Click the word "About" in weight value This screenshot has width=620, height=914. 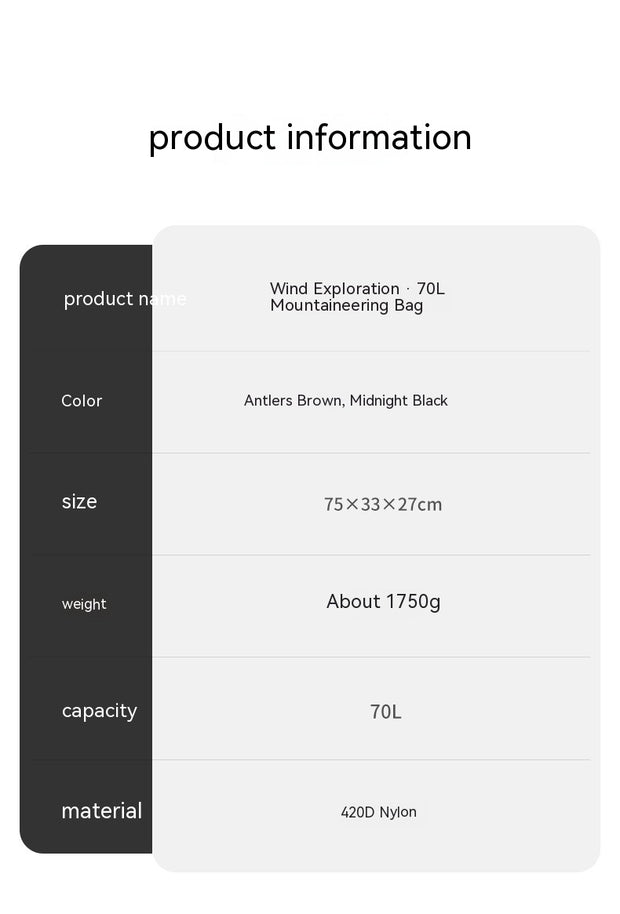click(x=353, y=602)
